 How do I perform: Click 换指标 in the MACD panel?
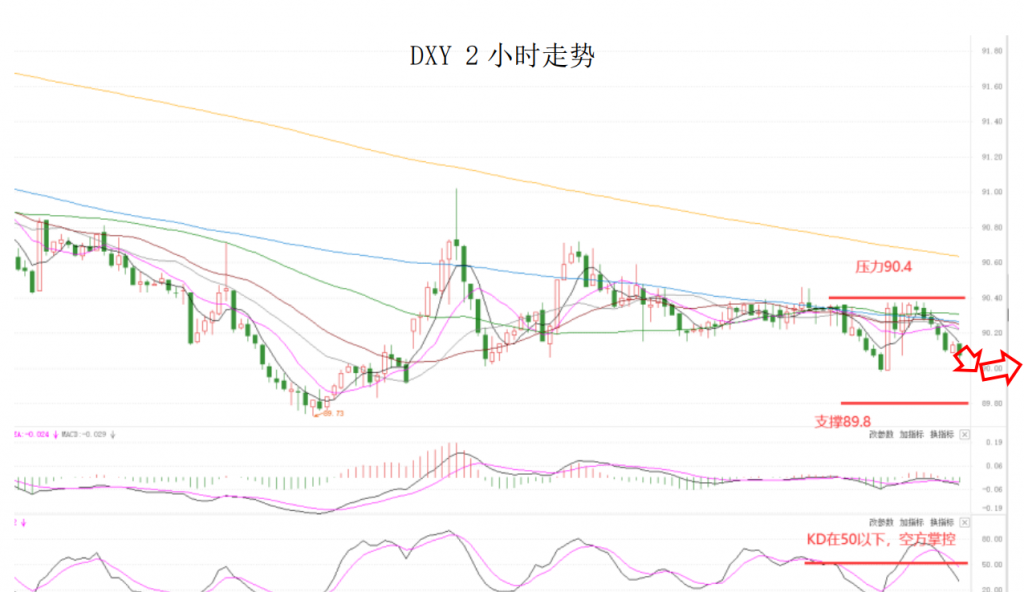[941, 435]
